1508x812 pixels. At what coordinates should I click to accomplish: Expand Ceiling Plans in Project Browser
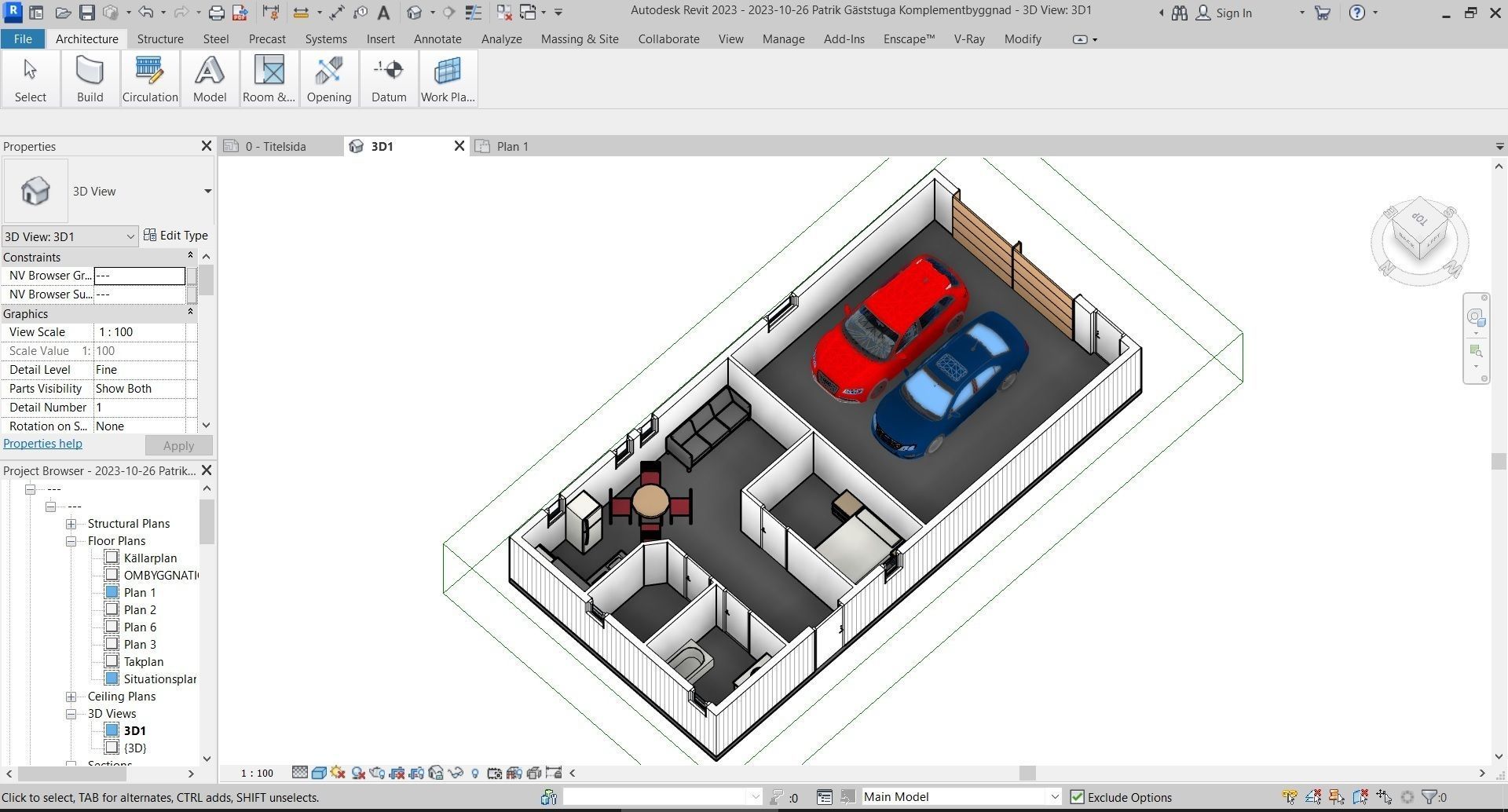[71, 697]
